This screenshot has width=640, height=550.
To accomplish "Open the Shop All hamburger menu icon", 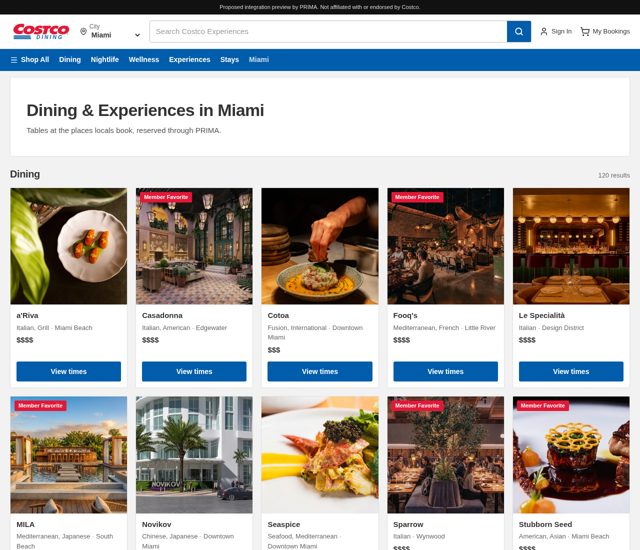I will 14,60.
